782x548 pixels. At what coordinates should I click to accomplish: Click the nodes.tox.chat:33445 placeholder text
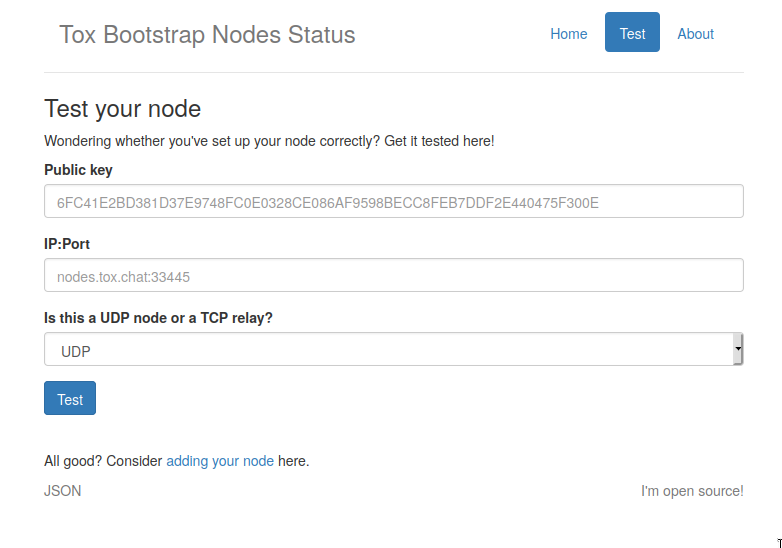[x=123, y=277]
